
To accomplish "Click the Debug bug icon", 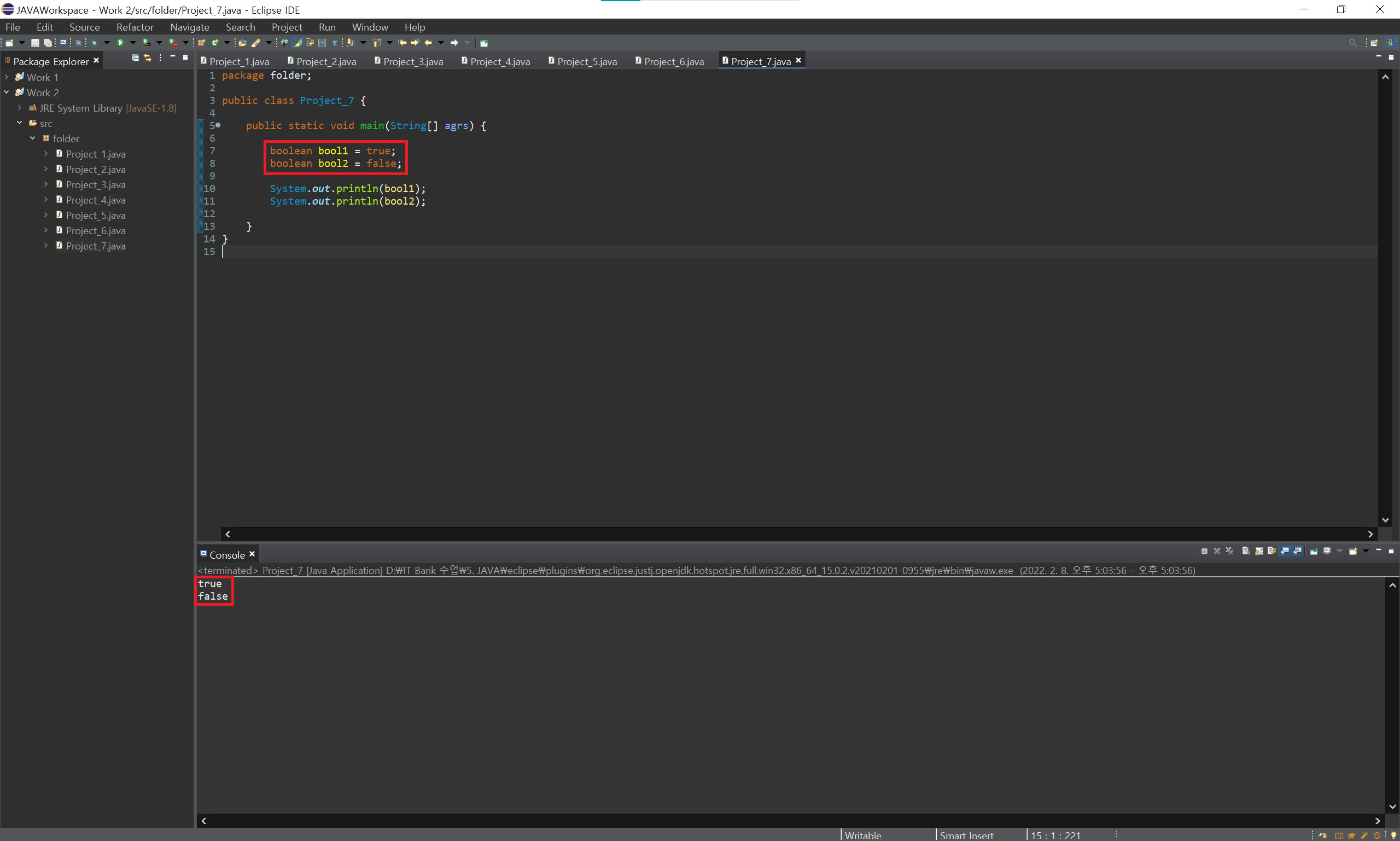I will [x=95, y=43].
